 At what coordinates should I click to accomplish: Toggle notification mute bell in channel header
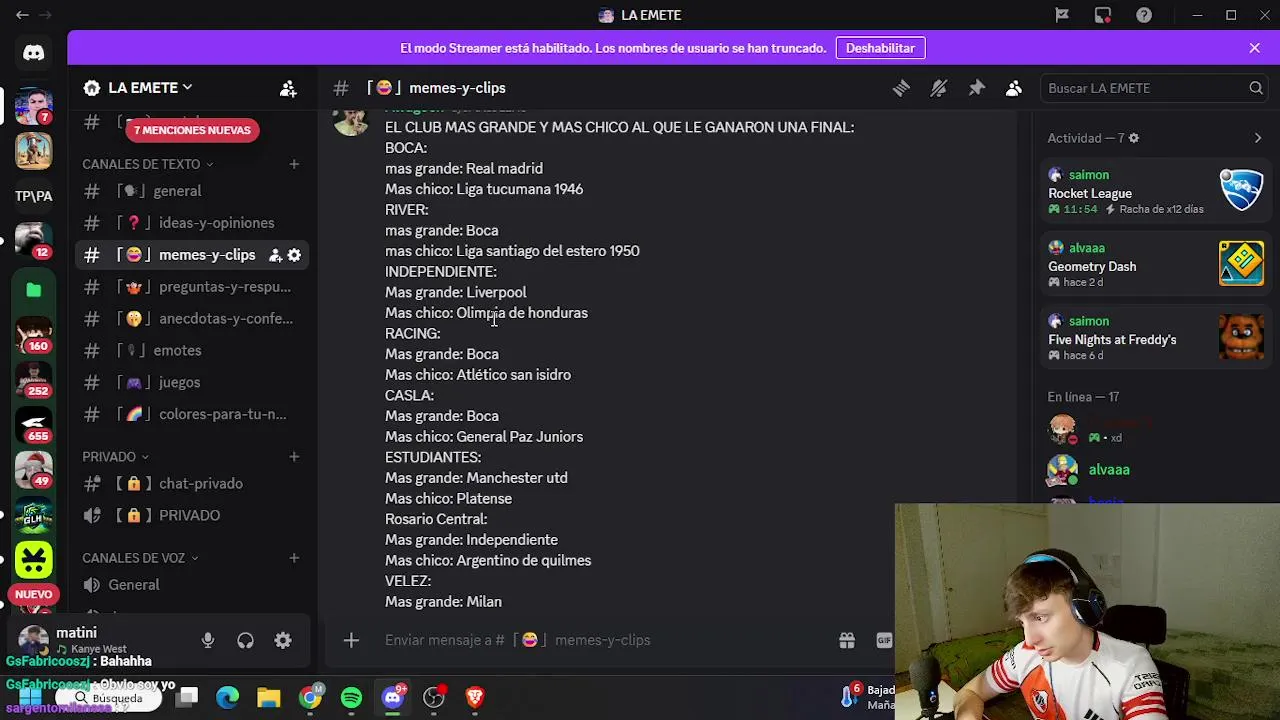pos(939,88)
